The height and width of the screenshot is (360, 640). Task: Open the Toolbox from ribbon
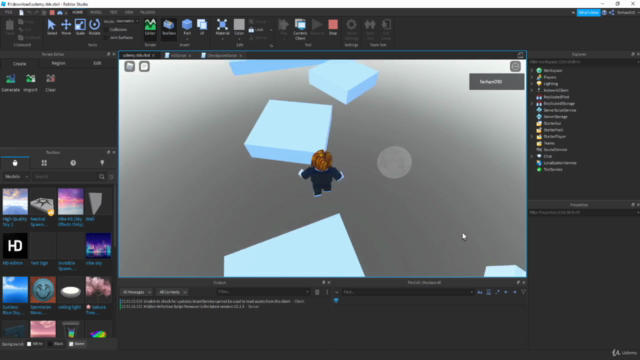point(169,27)
